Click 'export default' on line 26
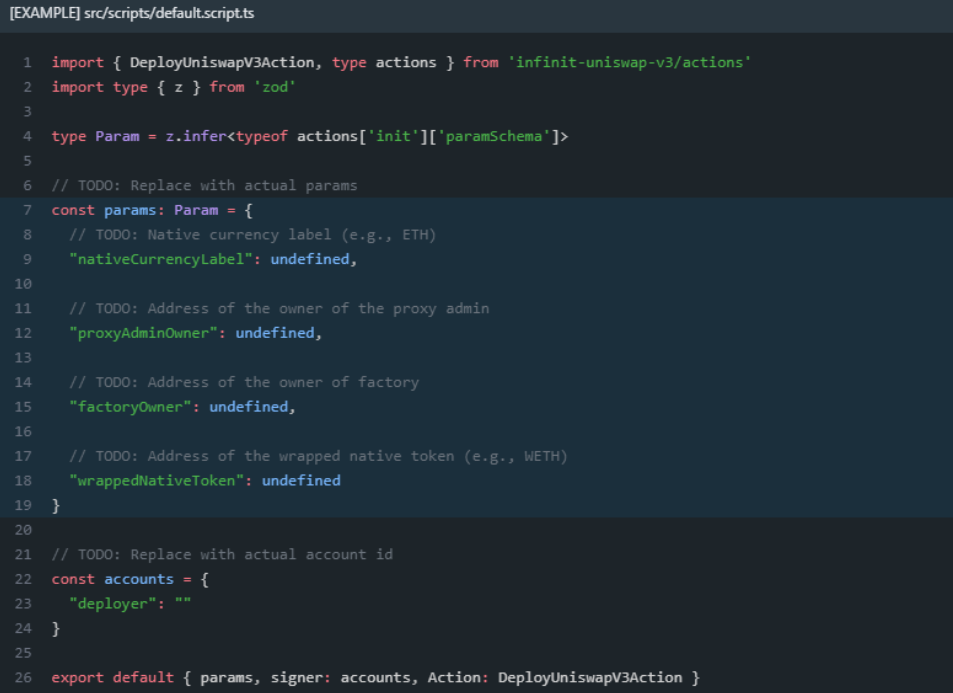The image size is (953, 693). pos(112,678)
